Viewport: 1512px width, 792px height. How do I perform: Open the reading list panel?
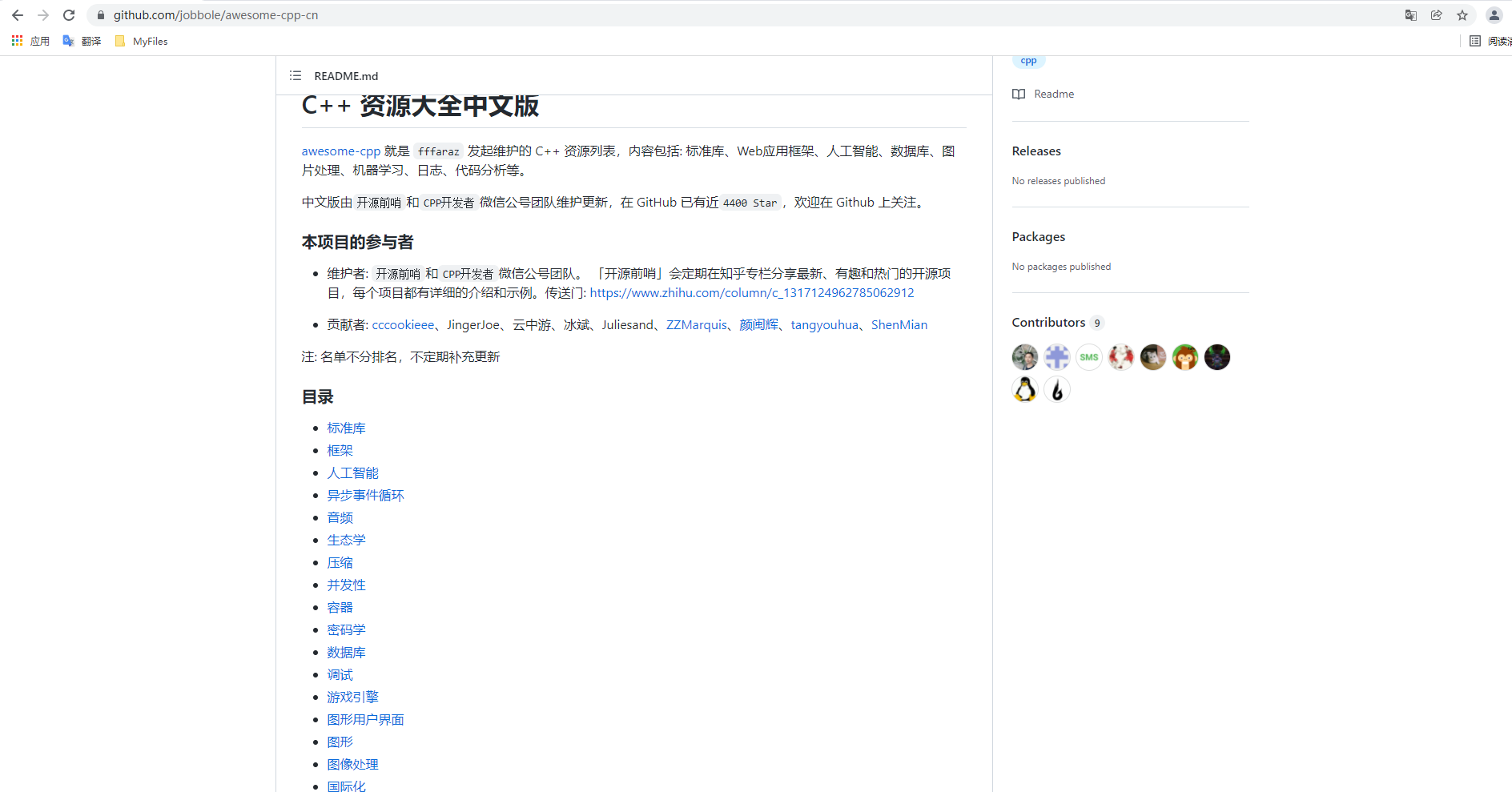click(x=1490, y=41)
